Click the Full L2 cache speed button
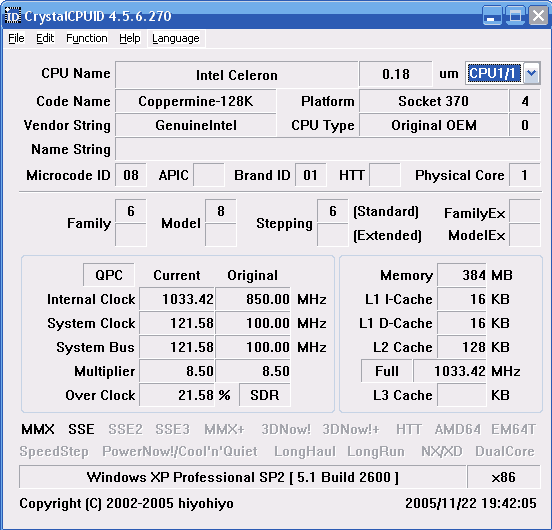 pyautogui.click(x=387, y=371)
